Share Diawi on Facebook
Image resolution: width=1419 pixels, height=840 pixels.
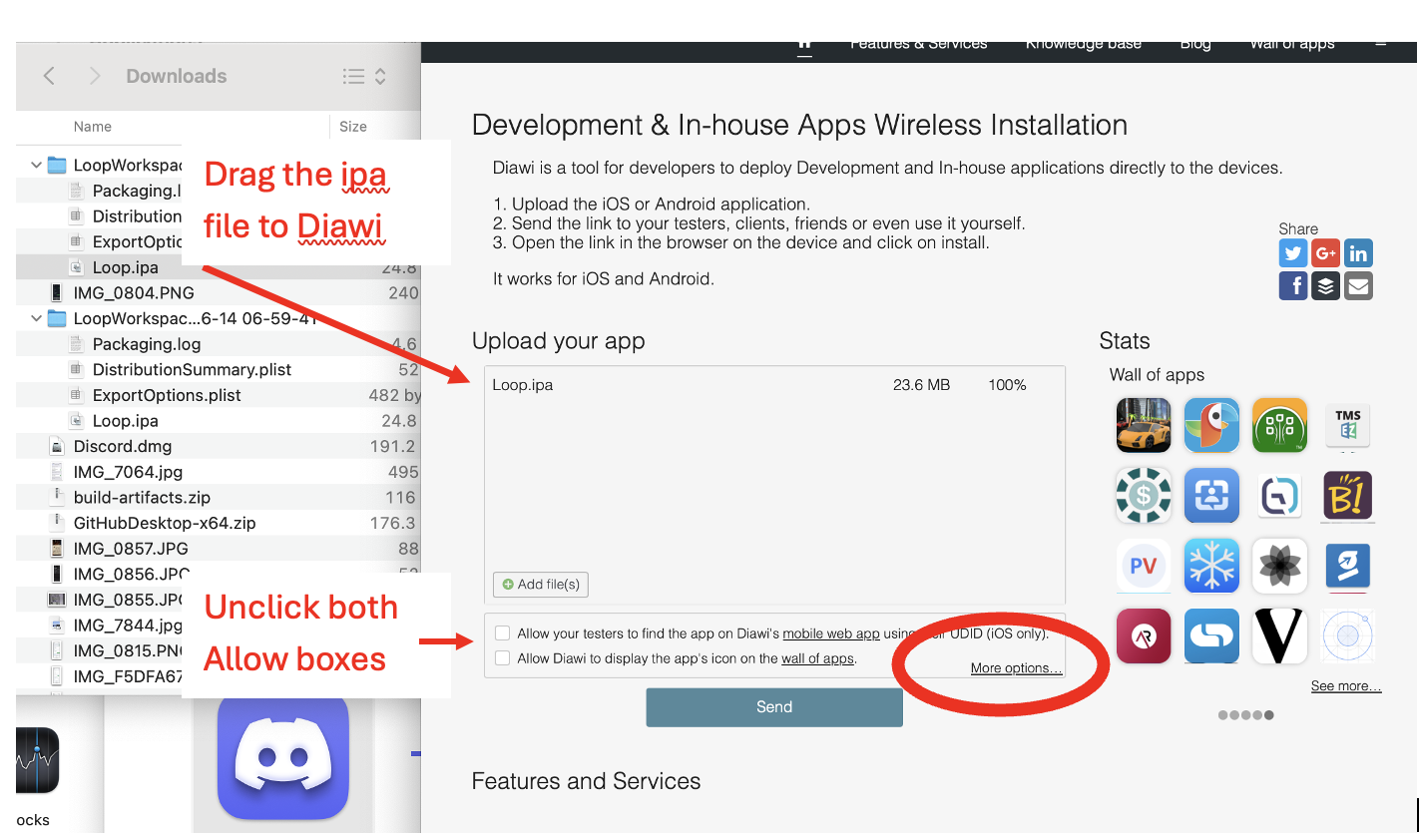[1293, 286]
